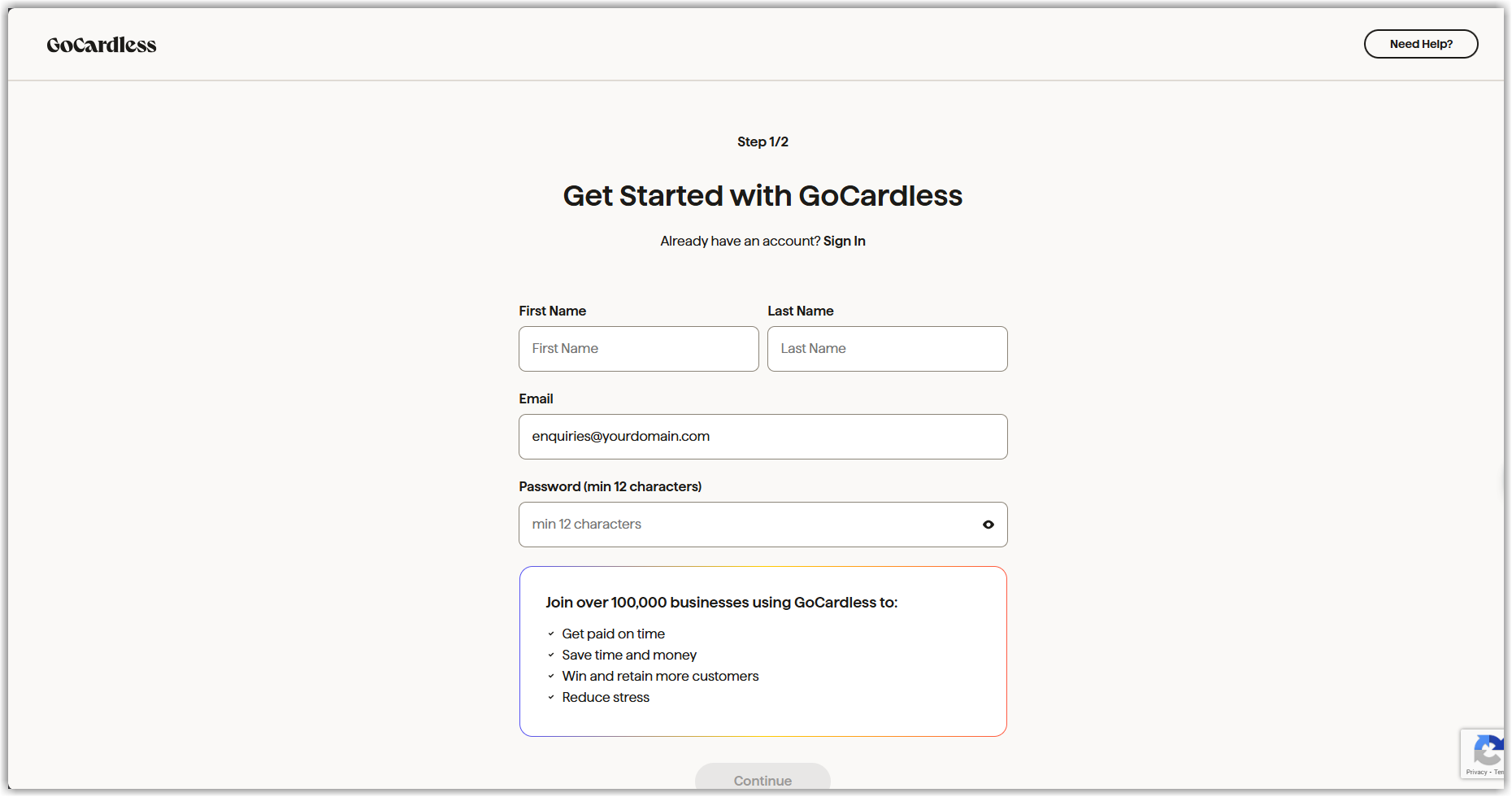Click the 'Get Started with GoCardless' heading
This screenshot has width=1512, height=797.
pyautogui.click(x=763, y=196)
